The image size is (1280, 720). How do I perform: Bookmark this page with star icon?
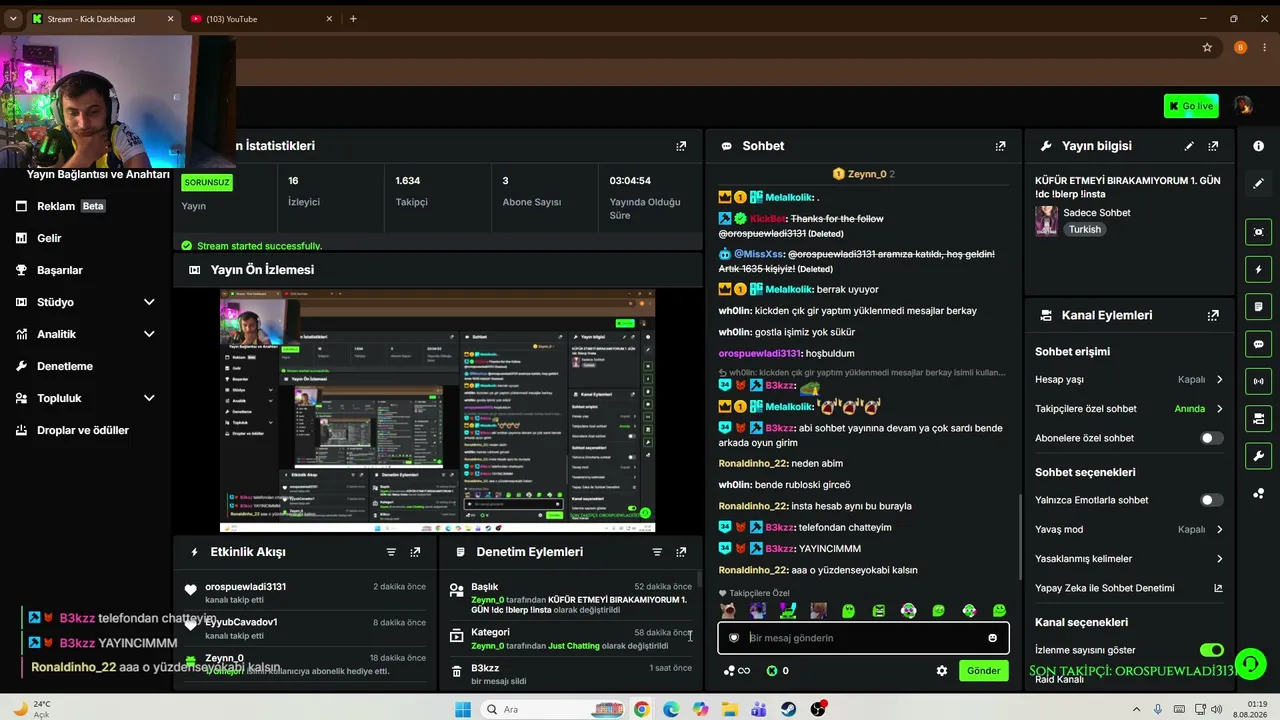[1207, 47]
